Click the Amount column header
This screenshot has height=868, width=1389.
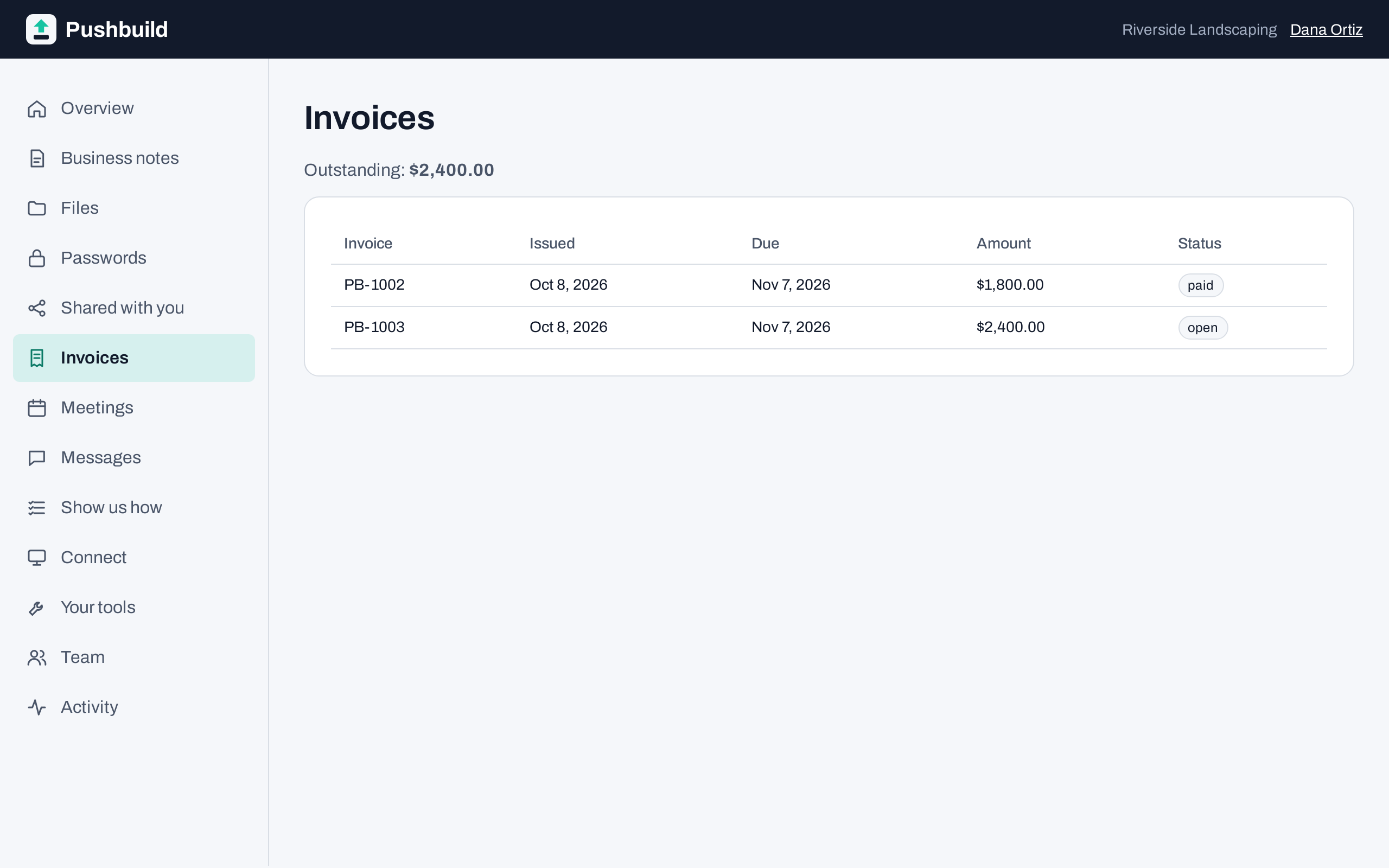click(1003, 244)
